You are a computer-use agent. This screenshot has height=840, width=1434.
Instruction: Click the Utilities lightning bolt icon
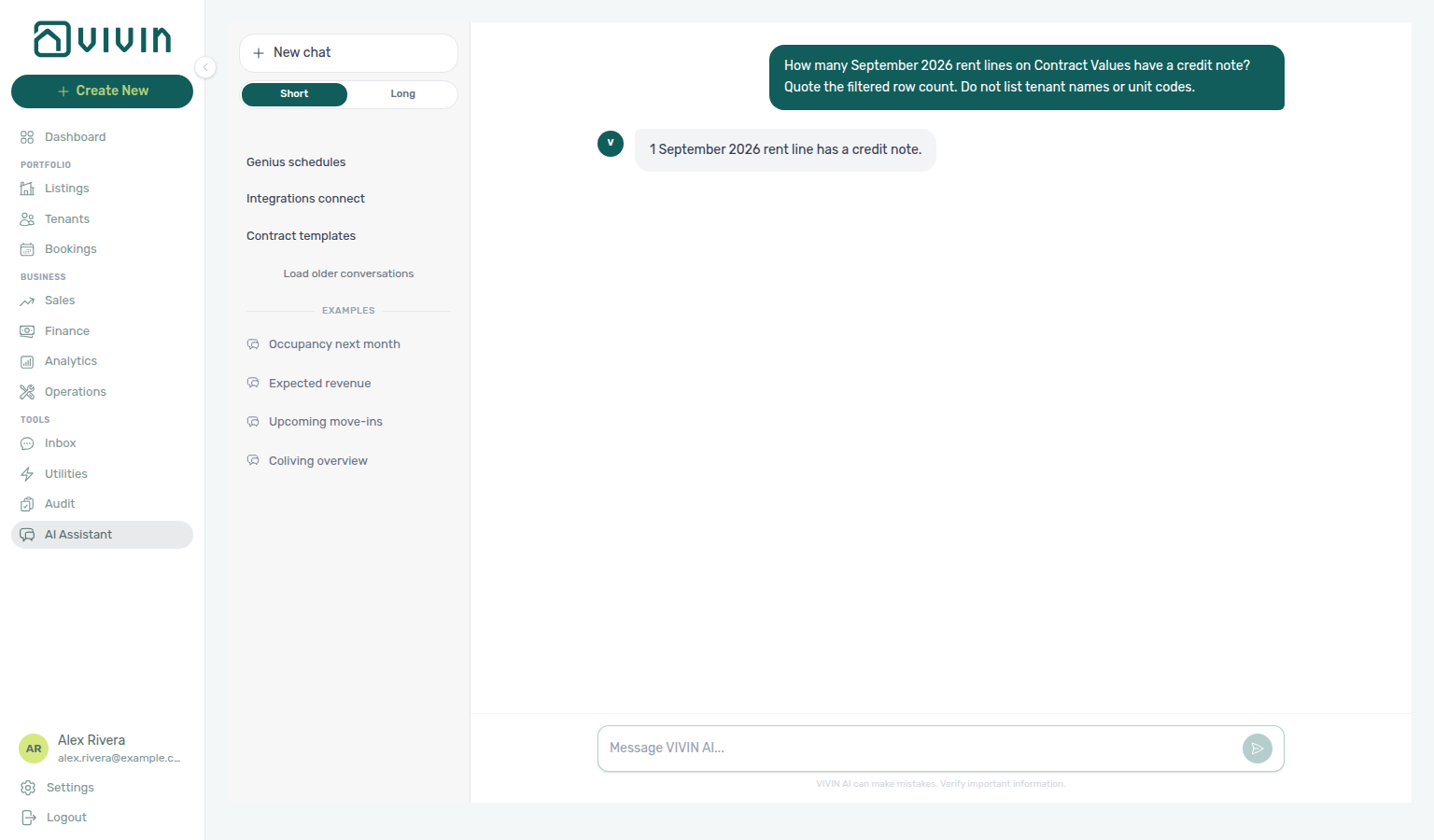[27, 474]
